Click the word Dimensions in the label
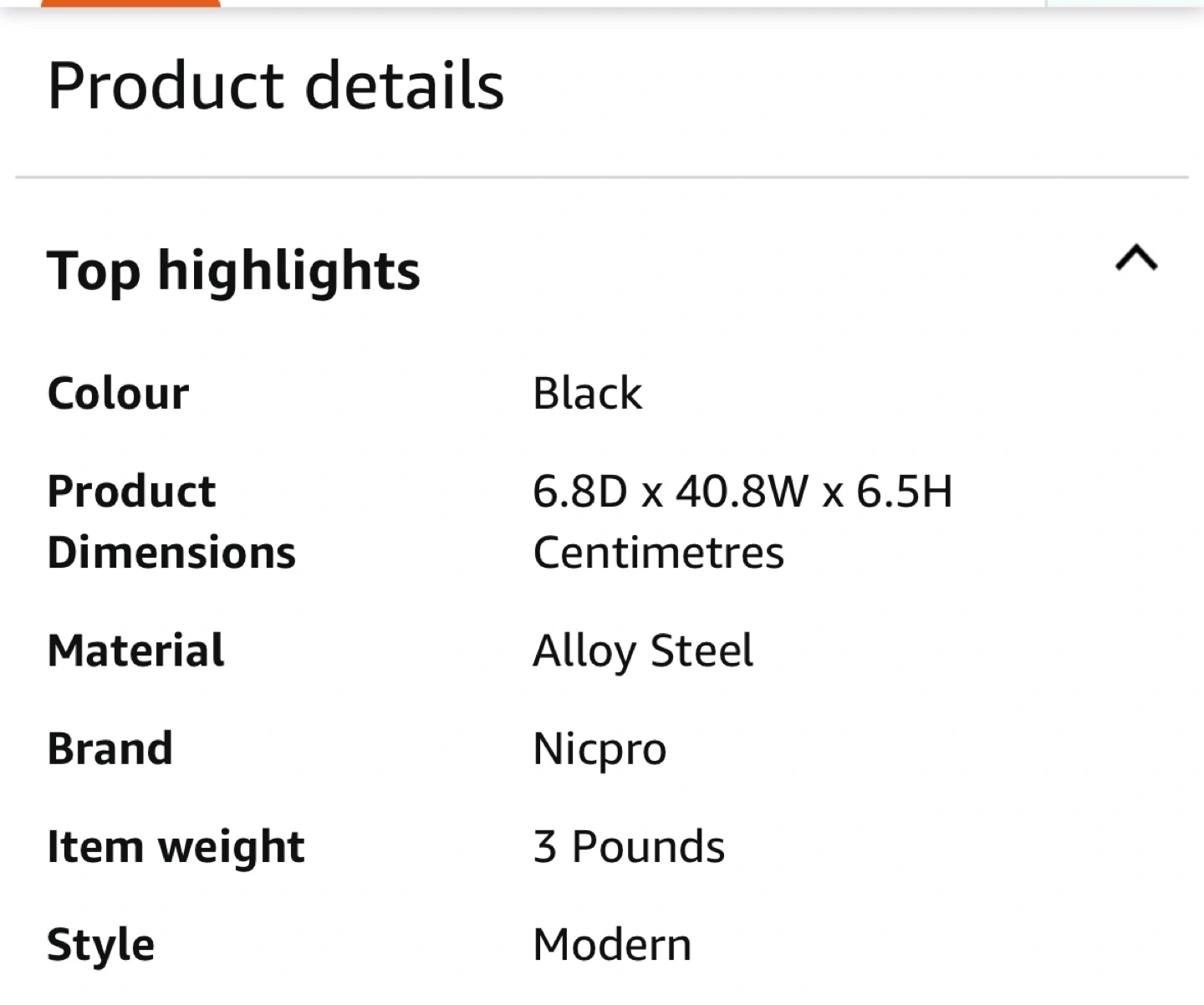This screenshot has width=1204, height=1005. point(171,553)
